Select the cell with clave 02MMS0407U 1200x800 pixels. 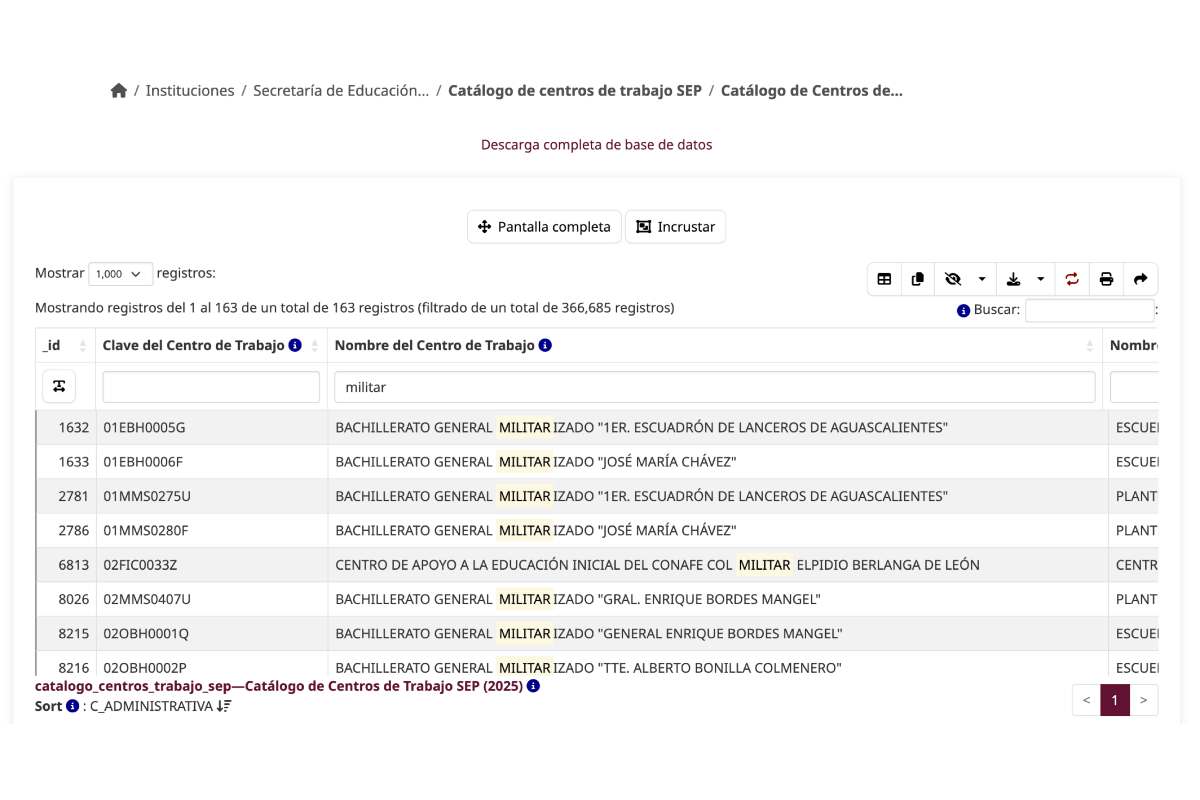(211, 599)
